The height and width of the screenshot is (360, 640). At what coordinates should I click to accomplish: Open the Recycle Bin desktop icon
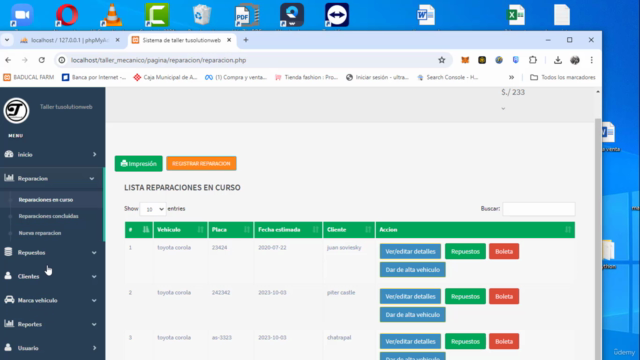pos(202,15)
